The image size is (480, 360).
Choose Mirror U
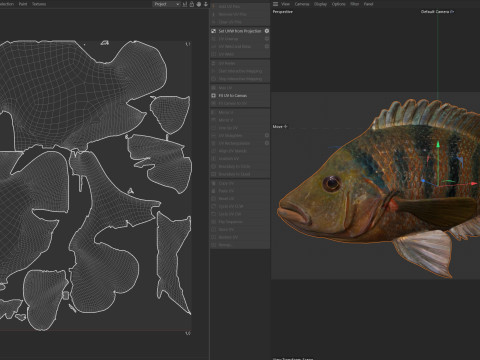pos(240,113)
